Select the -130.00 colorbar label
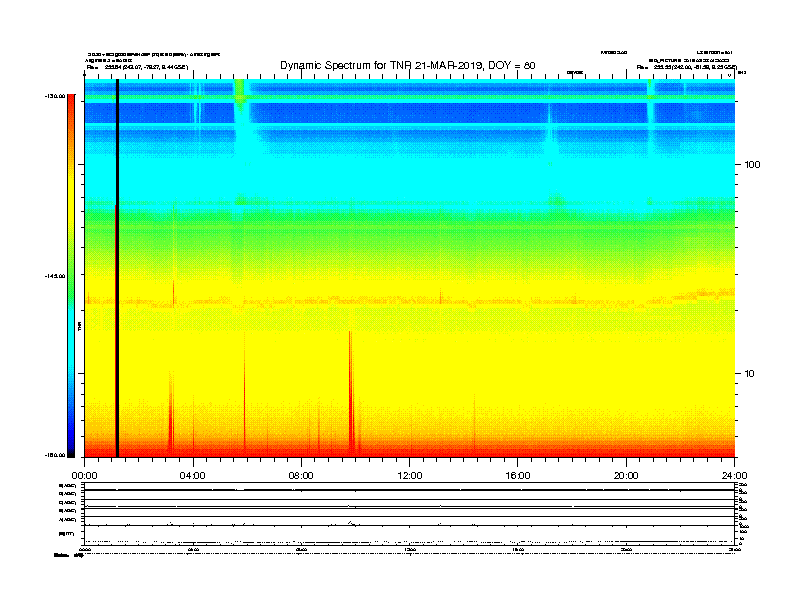This screenshot has width=792, height=612. click(x=55, y=96)
